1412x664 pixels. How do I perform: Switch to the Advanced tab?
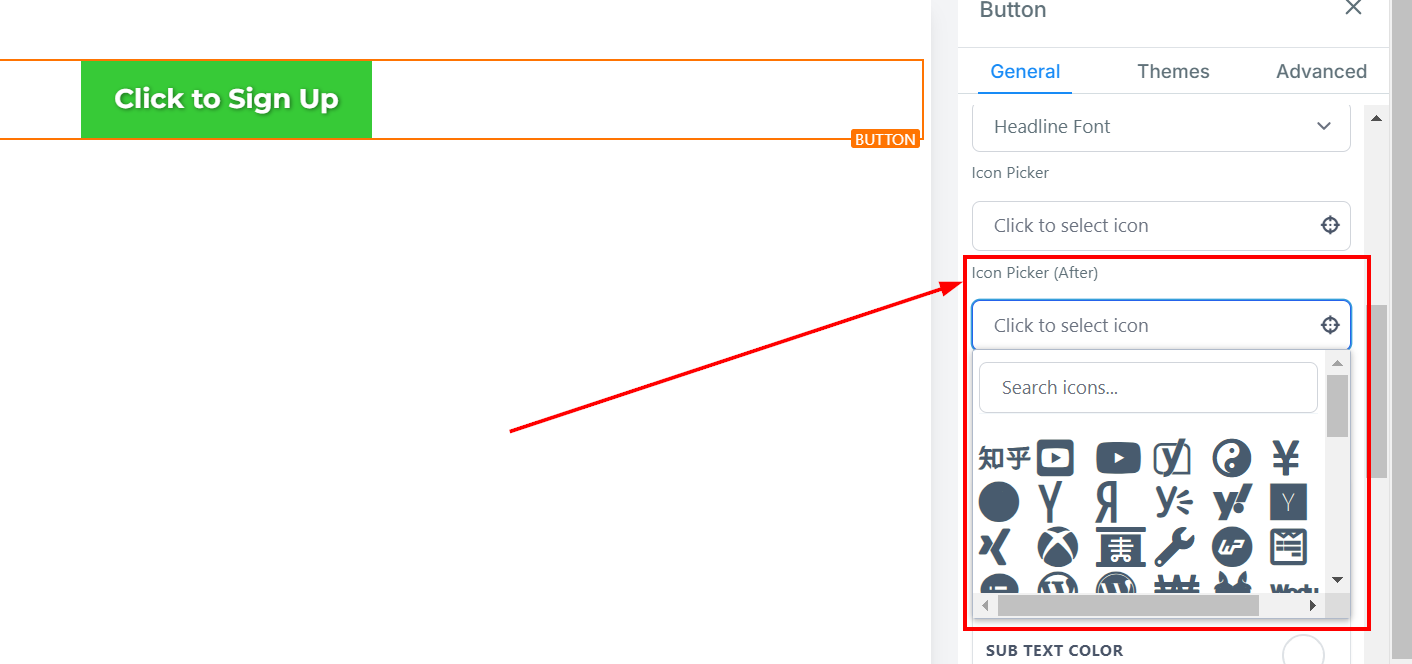coord(1321,71)
